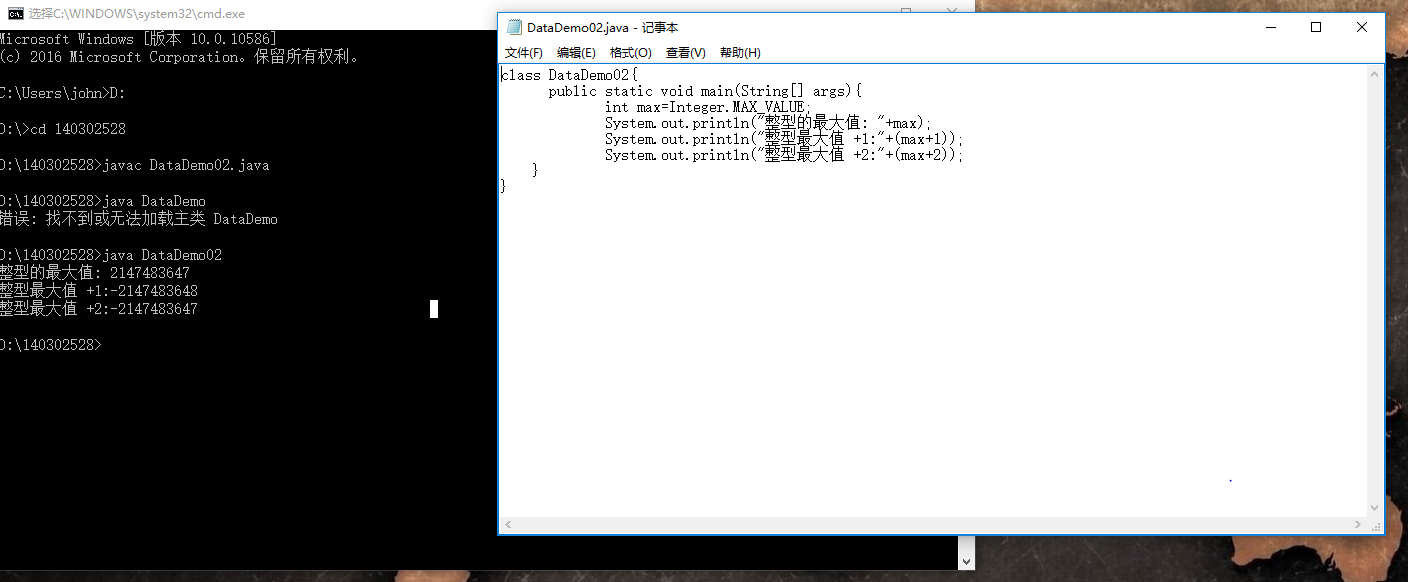Image resolution: width=1408 pixels, height=582 pixels.
Task: Click the 'DataDemo02.java - 记事本' title text
Action: pos(602,28)
